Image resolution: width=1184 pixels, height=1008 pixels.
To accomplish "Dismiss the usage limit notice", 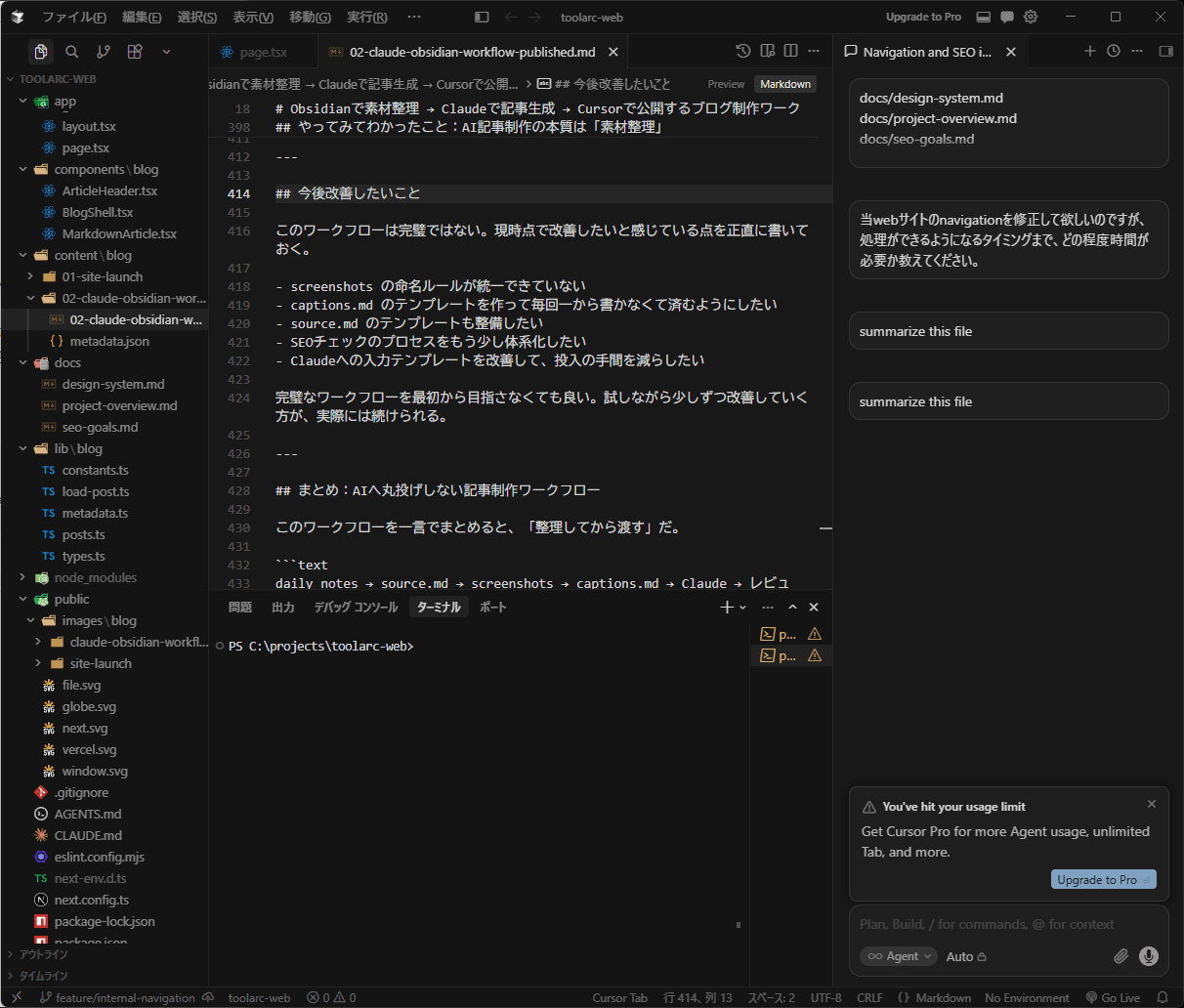I will click(1152, 804).
